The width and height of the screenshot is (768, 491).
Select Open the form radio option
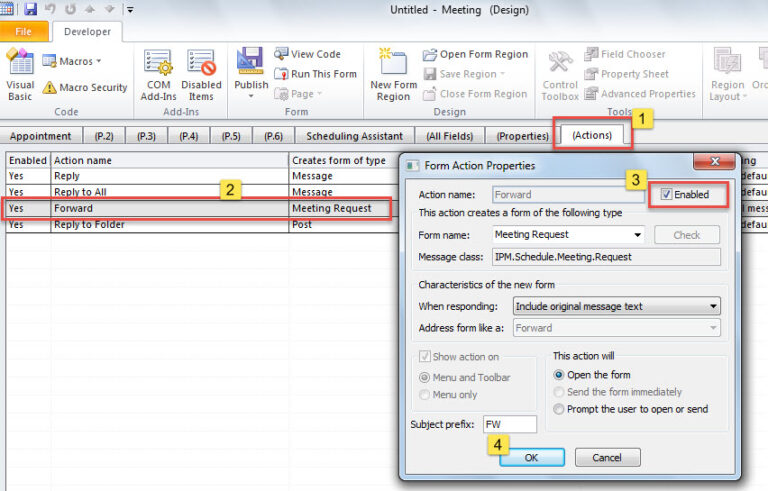[x=558, y=375]
